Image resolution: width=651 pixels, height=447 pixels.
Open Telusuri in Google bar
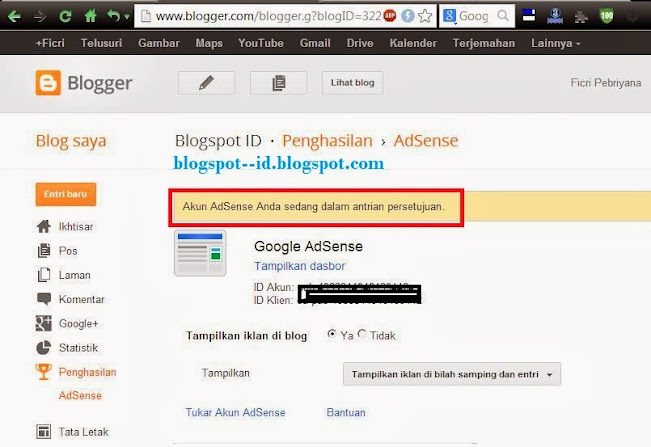(x=101, y=43)
